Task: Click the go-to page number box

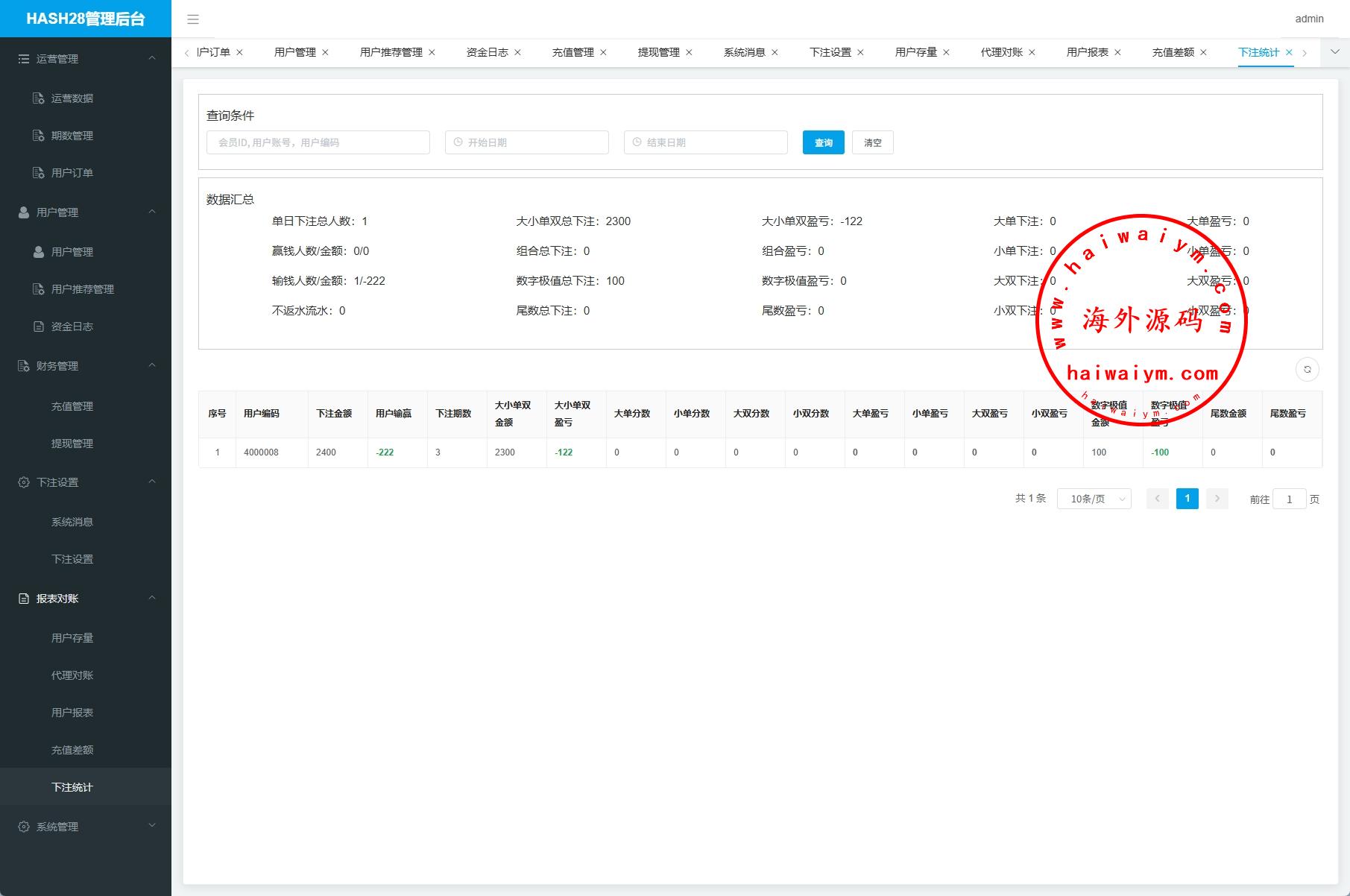Action: tap(1289, 499)
